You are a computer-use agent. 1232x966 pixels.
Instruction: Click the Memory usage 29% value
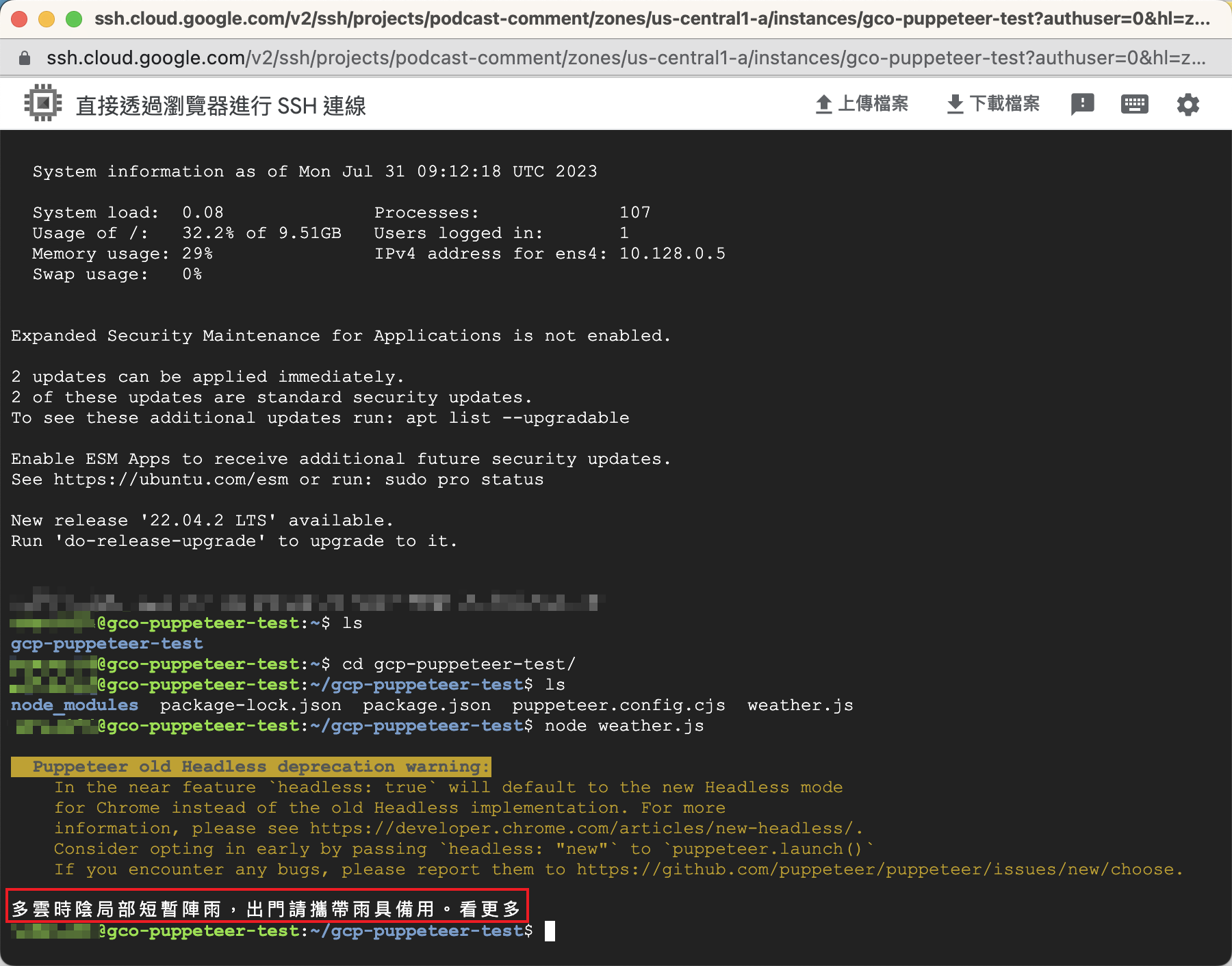point(197,254)
